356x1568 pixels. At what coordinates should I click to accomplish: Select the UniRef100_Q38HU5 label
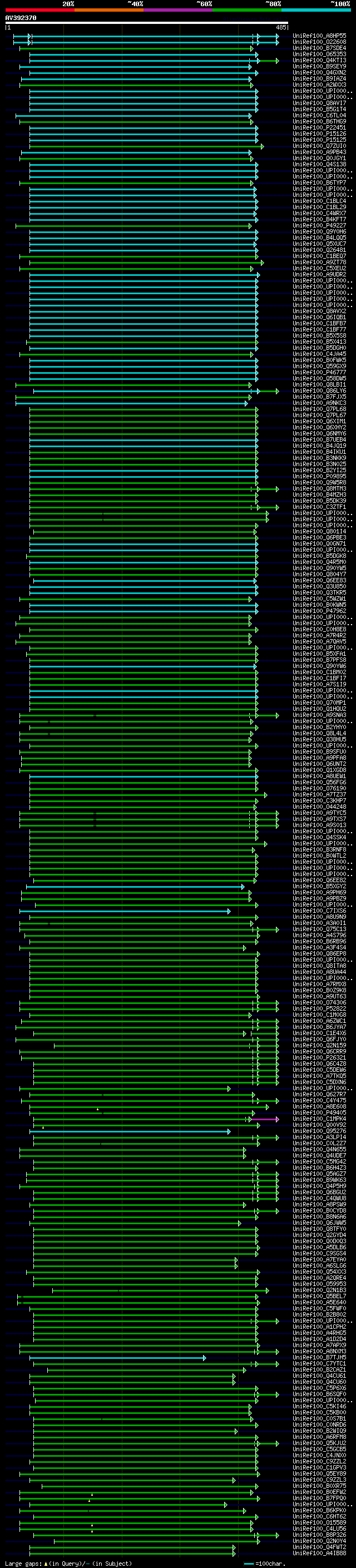319,739
